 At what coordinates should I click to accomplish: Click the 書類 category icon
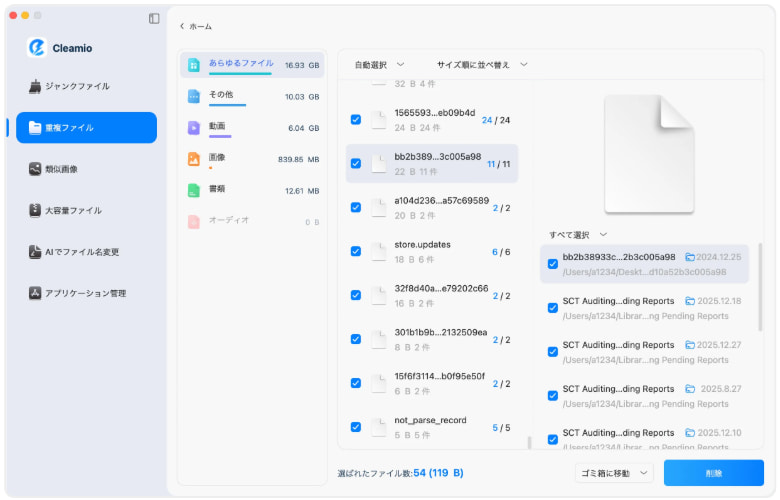pyautogui.click(x=194, y=191)
